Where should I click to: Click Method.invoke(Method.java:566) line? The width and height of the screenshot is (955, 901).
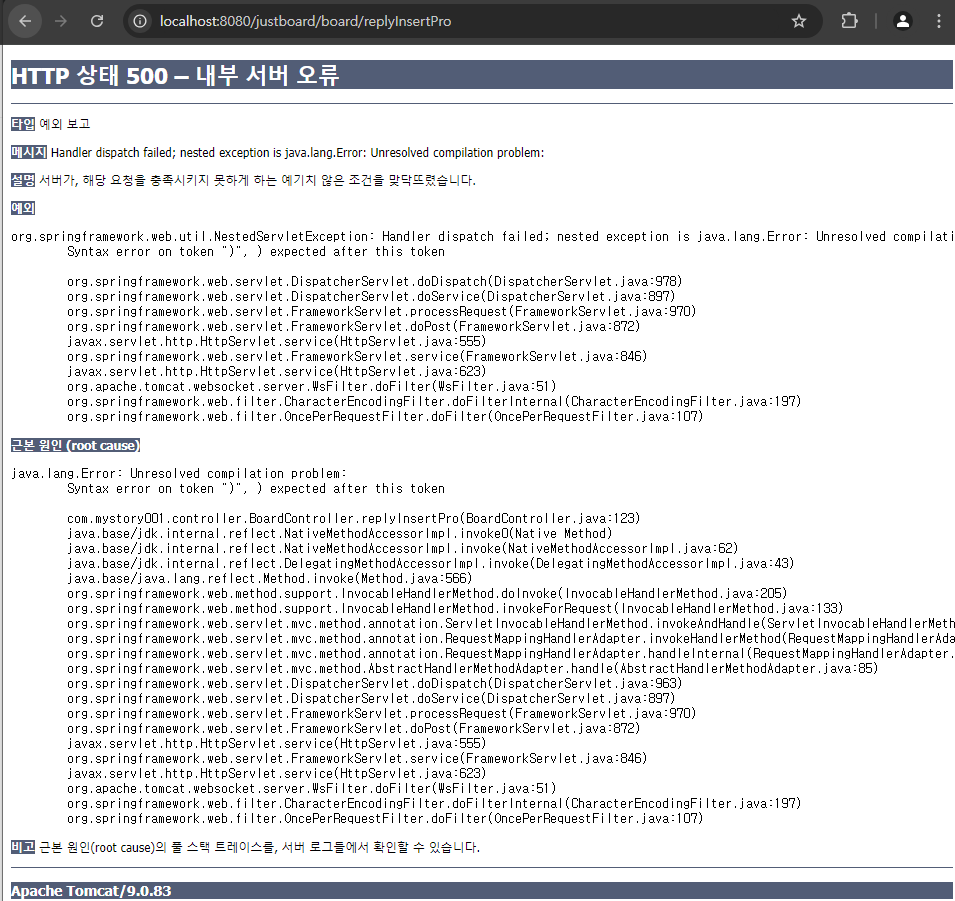pos(269,579)
